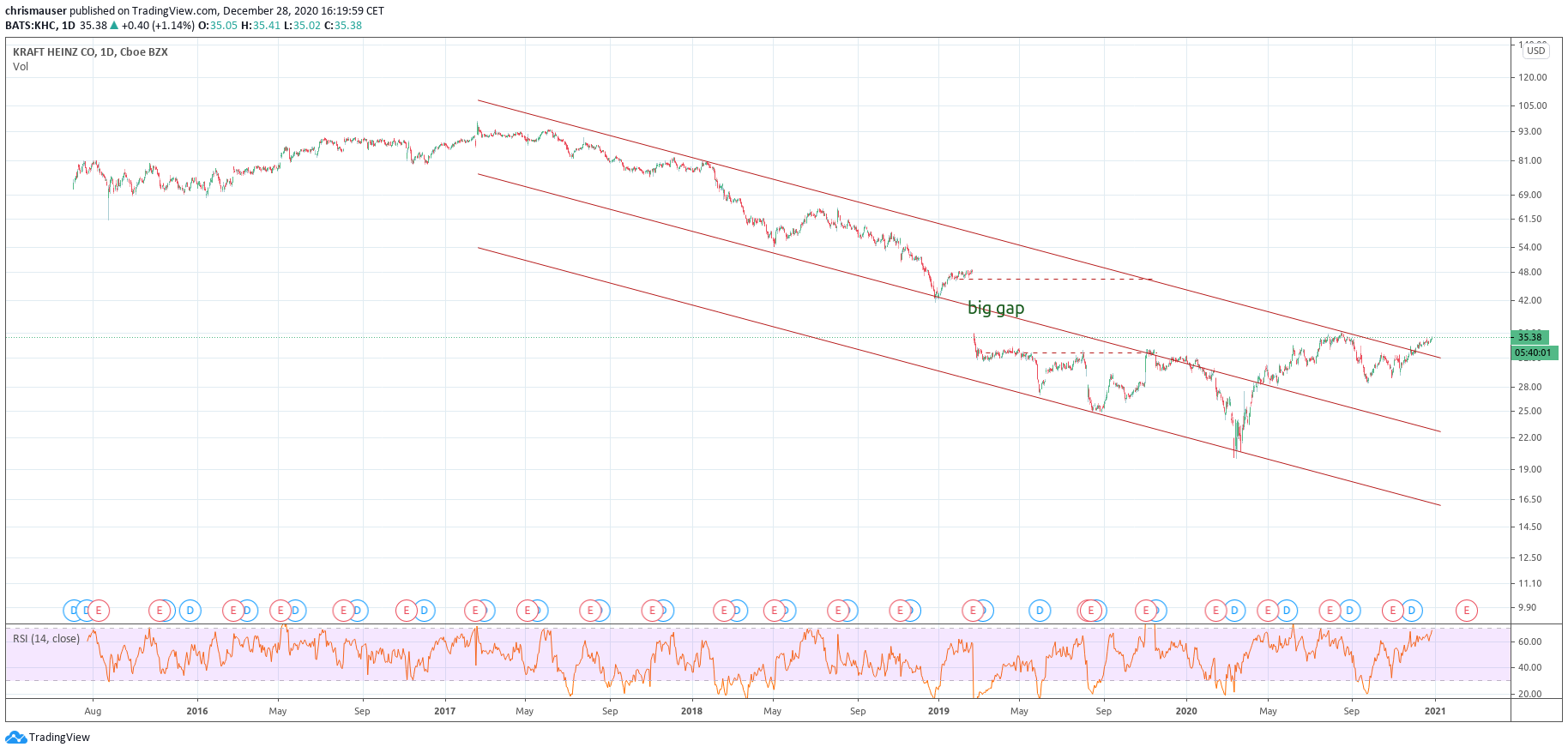Follow the TradingView.com link in the header

(x=174, y=11)
